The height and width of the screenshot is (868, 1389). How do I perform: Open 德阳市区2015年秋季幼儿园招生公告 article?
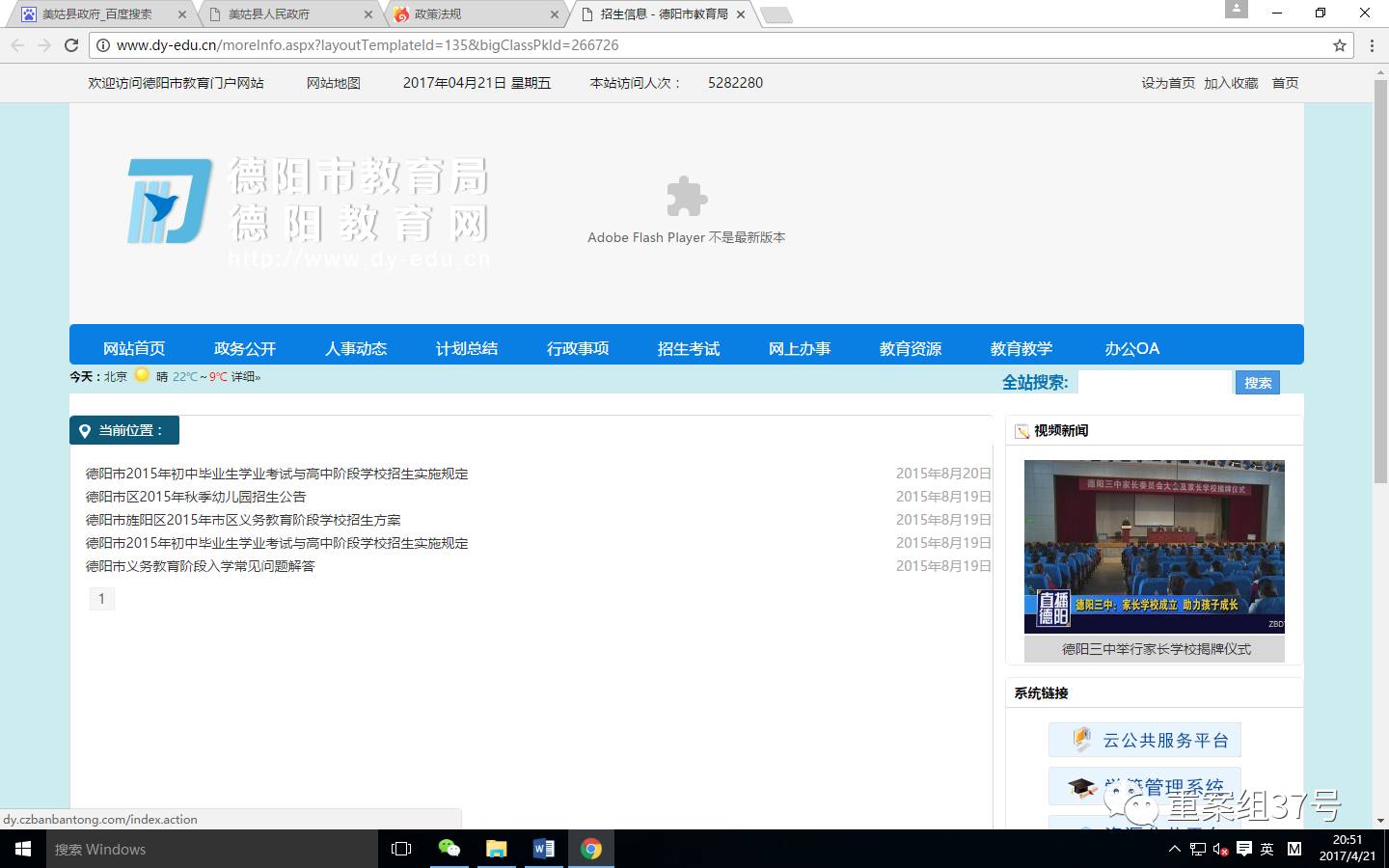tap(195, 497)
